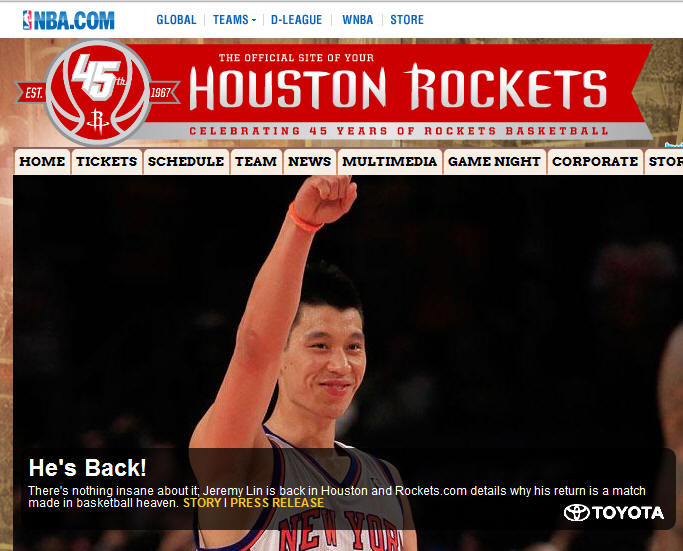Screen dimensions: 683x551
Task: Open the TICKETS tab
Action: (107, 162)
